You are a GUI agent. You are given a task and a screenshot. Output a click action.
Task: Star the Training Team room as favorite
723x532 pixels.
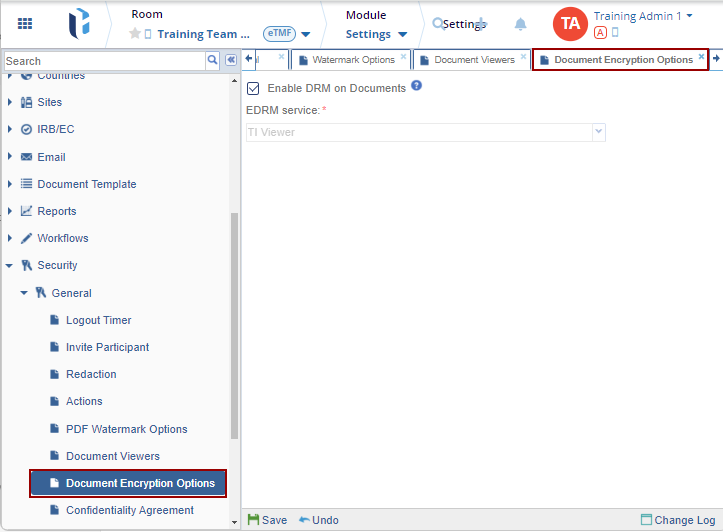point(135,34)
